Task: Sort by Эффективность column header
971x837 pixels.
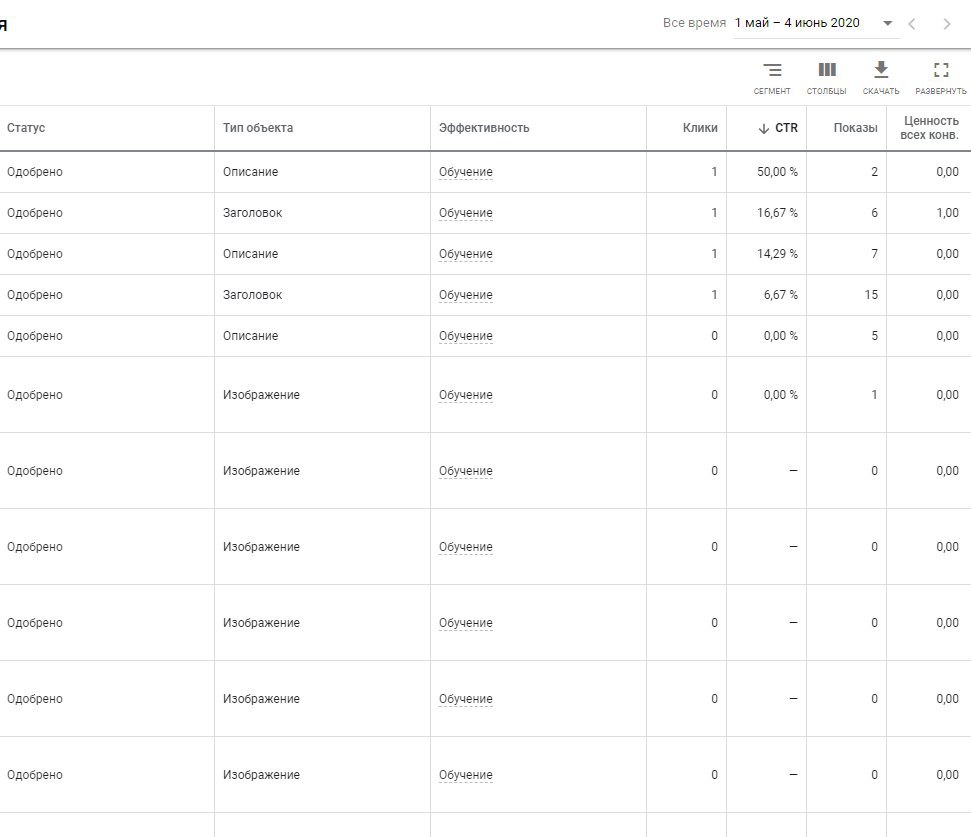Action: (484, 128)
